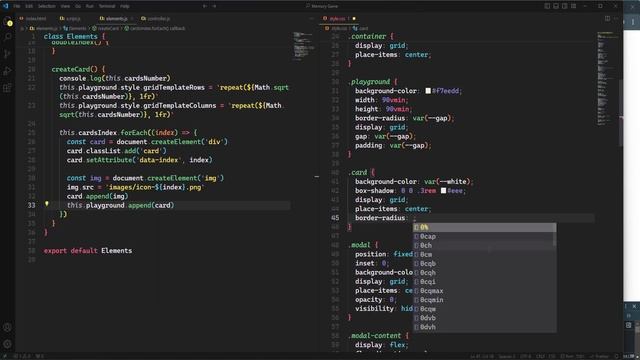Open the Help menu

pos(125,6)
